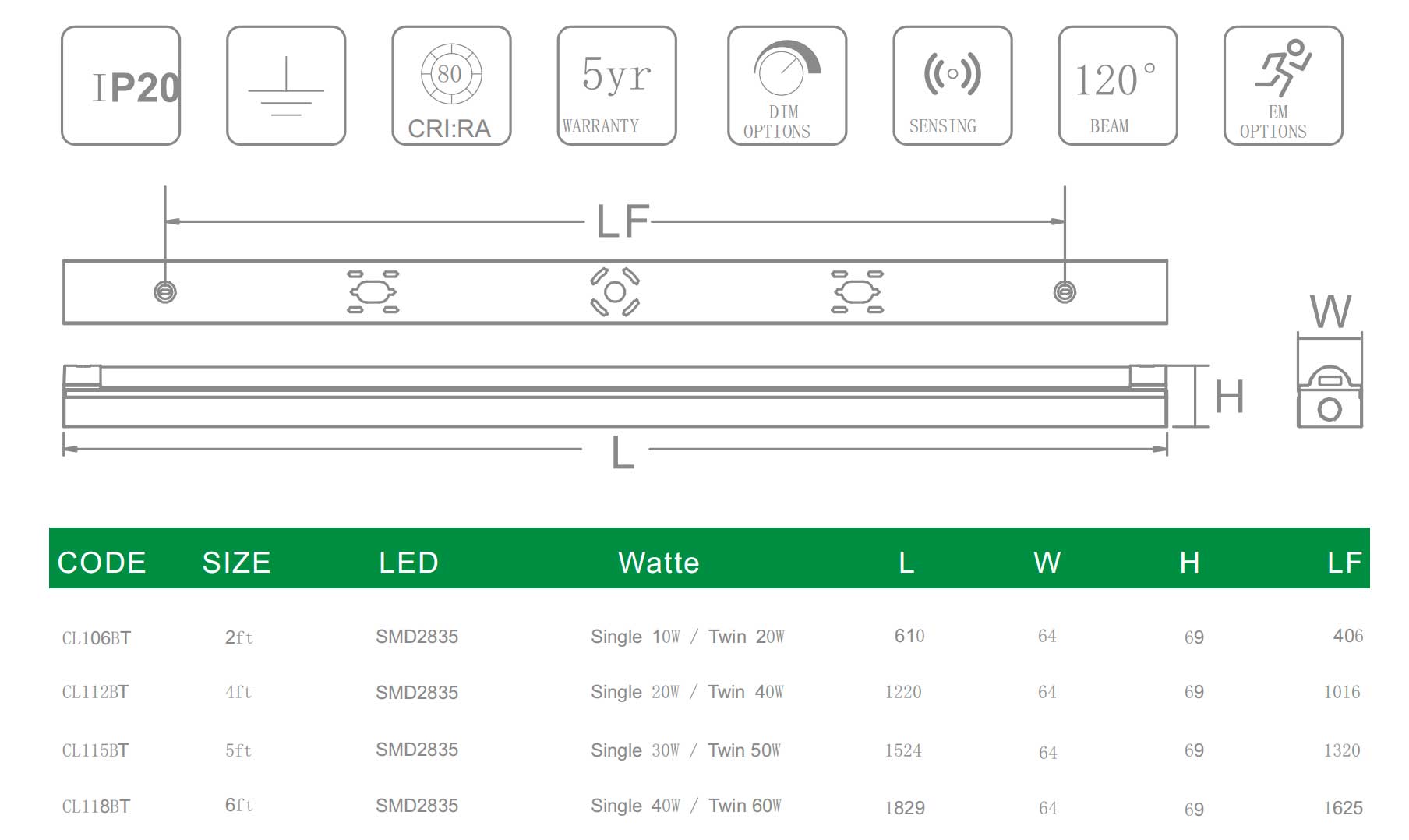
Task: Click the earth ground symbol icon
Action: (x=286, y=86)
